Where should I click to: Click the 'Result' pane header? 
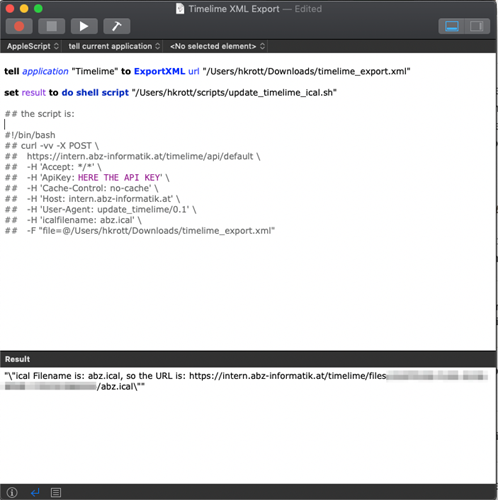coord(17,359)
